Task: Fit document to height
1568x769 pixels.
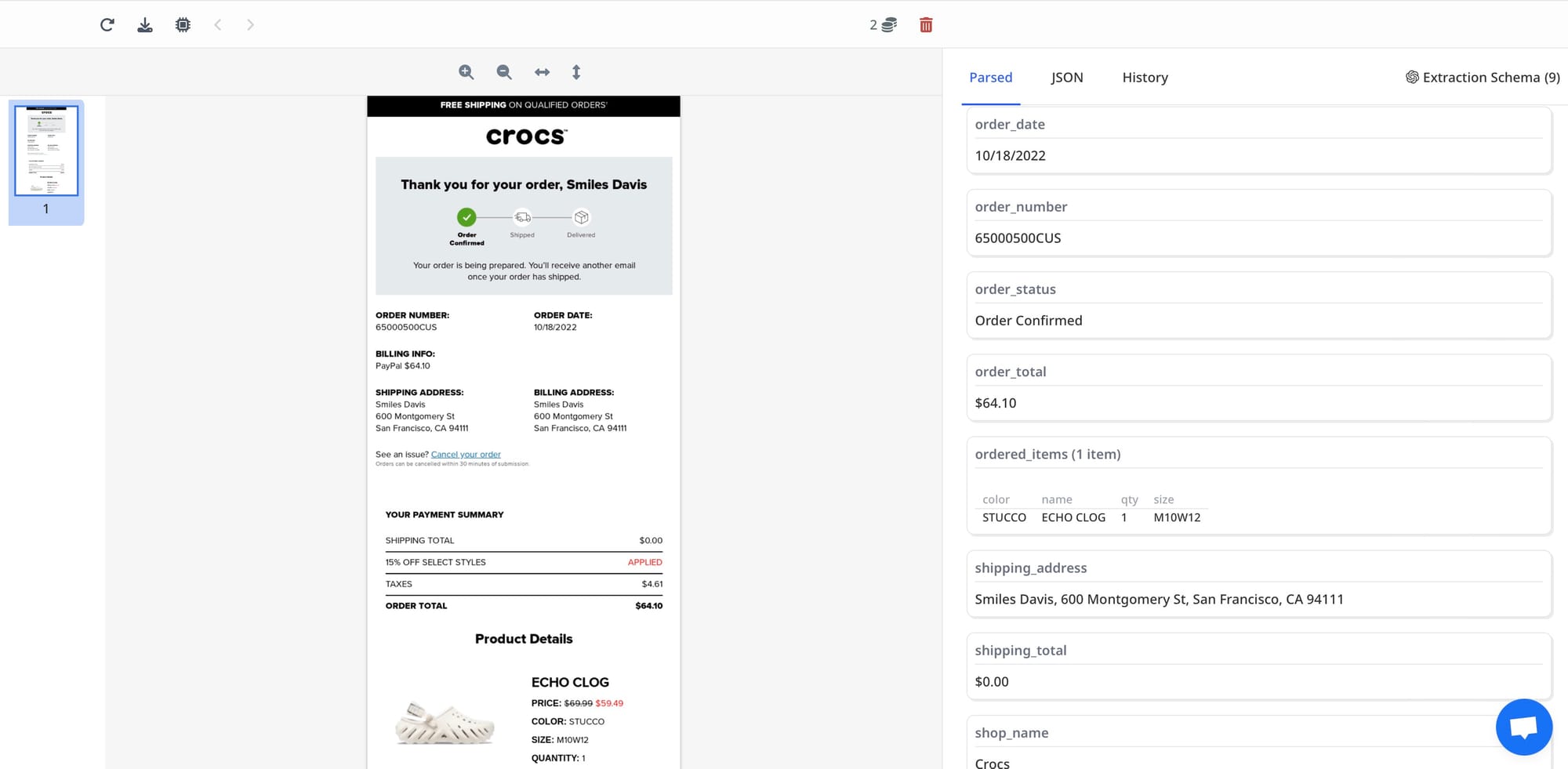Action: pos(576,72)
